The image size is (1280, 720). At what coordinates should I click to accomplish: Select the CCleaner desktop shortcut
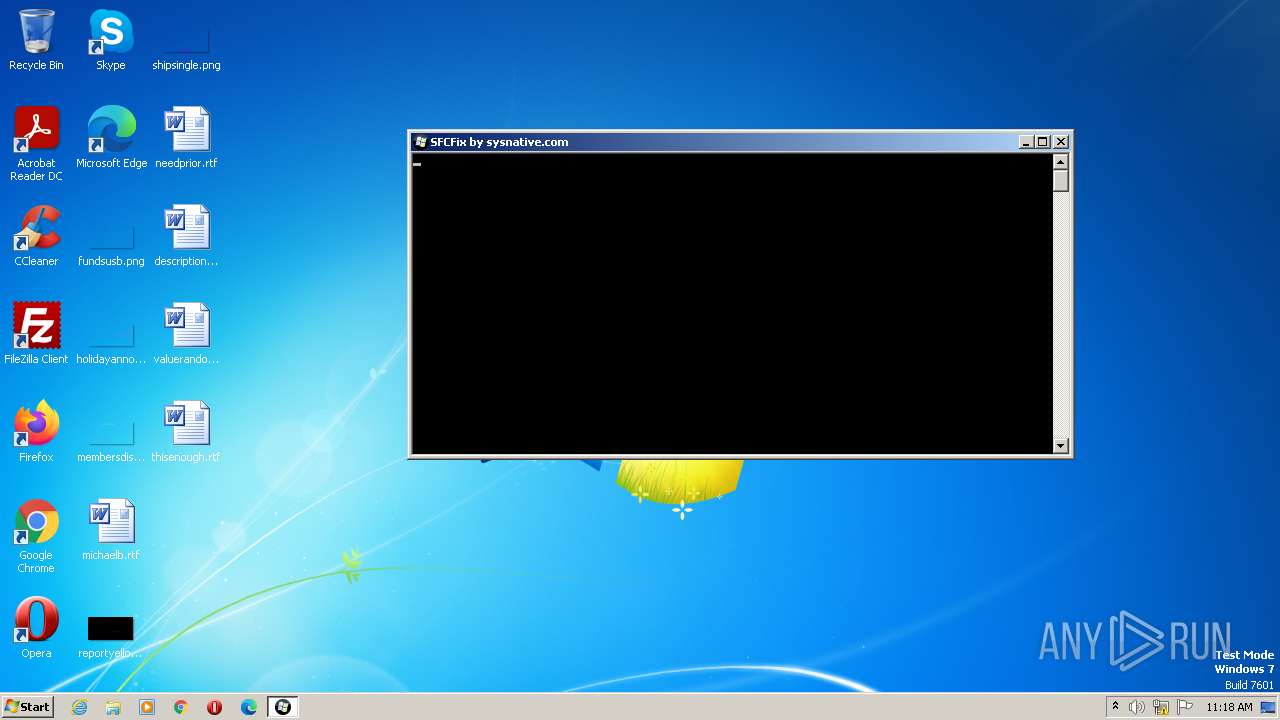tap(36, 236)
